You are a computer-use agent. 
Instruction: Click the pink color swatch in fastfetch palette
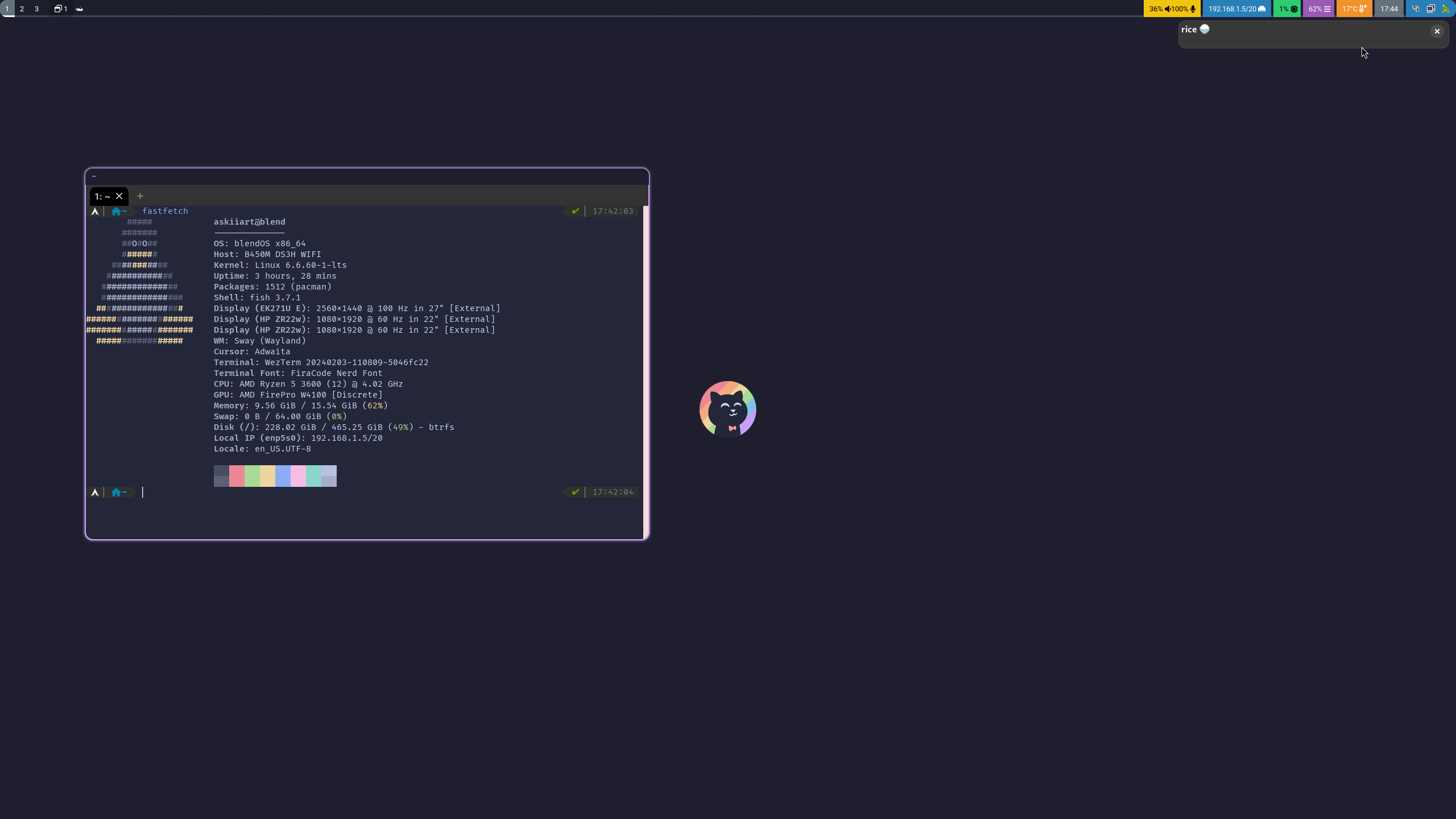click(x=298, y=476)
